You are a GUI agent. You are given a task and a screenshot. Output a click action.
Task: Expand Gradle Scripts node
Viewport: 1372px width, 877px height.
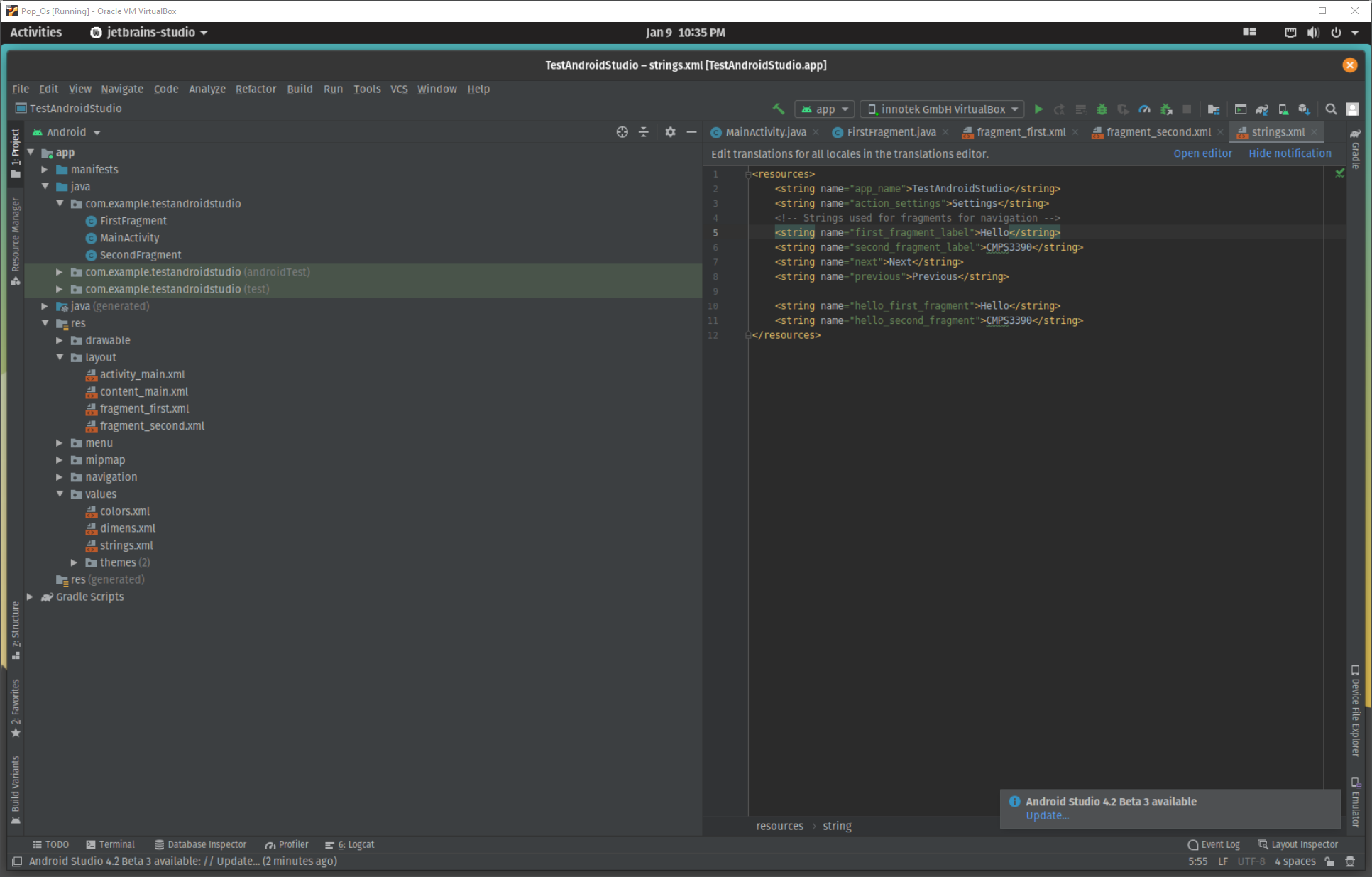click(x=30, y=597)
